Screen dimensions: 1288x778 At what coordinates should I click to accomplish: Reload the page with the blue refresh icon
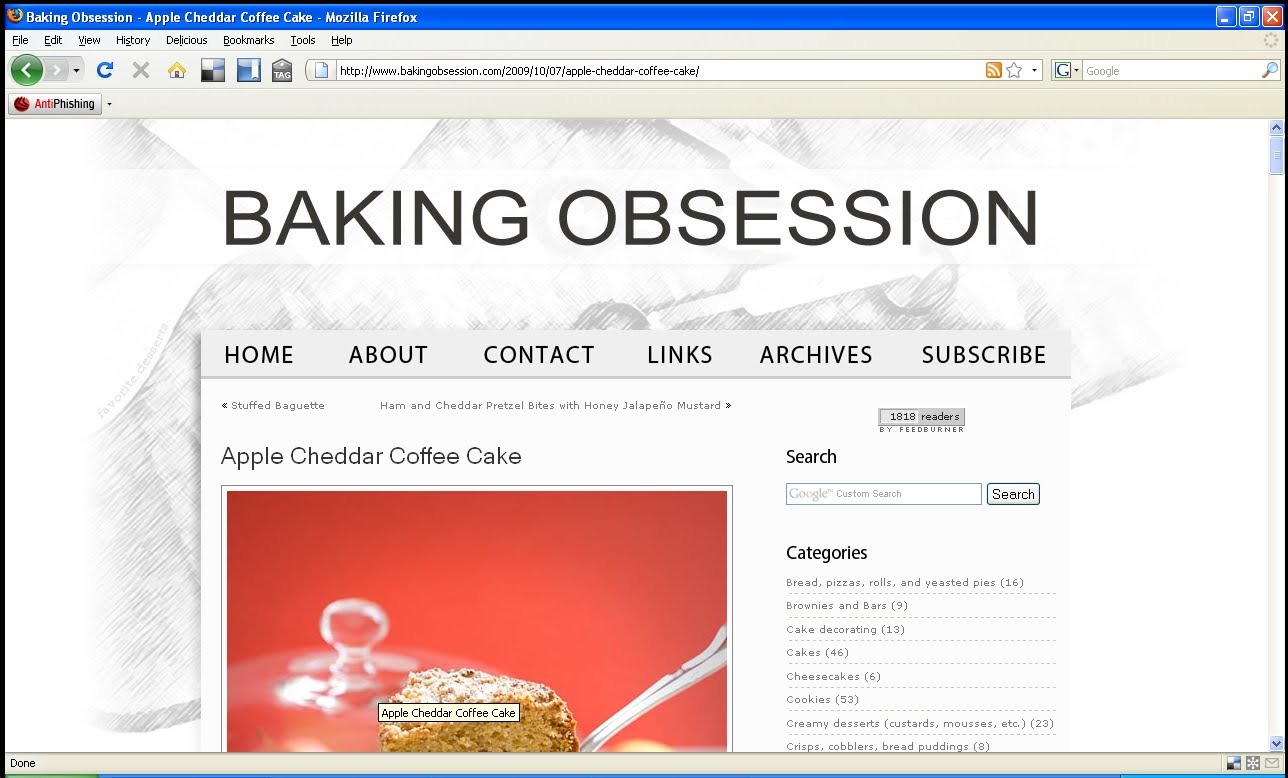(105, 70)
